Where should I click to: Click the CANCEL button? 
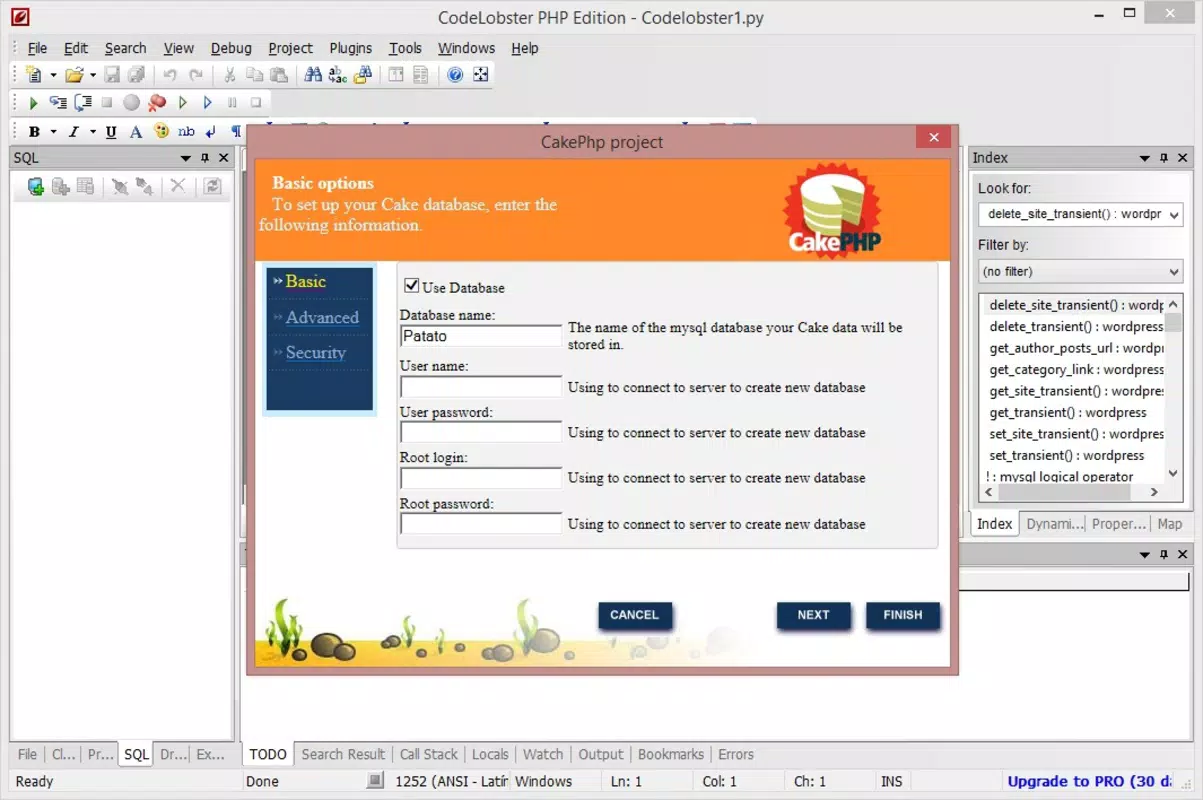[x=635, y=615]
